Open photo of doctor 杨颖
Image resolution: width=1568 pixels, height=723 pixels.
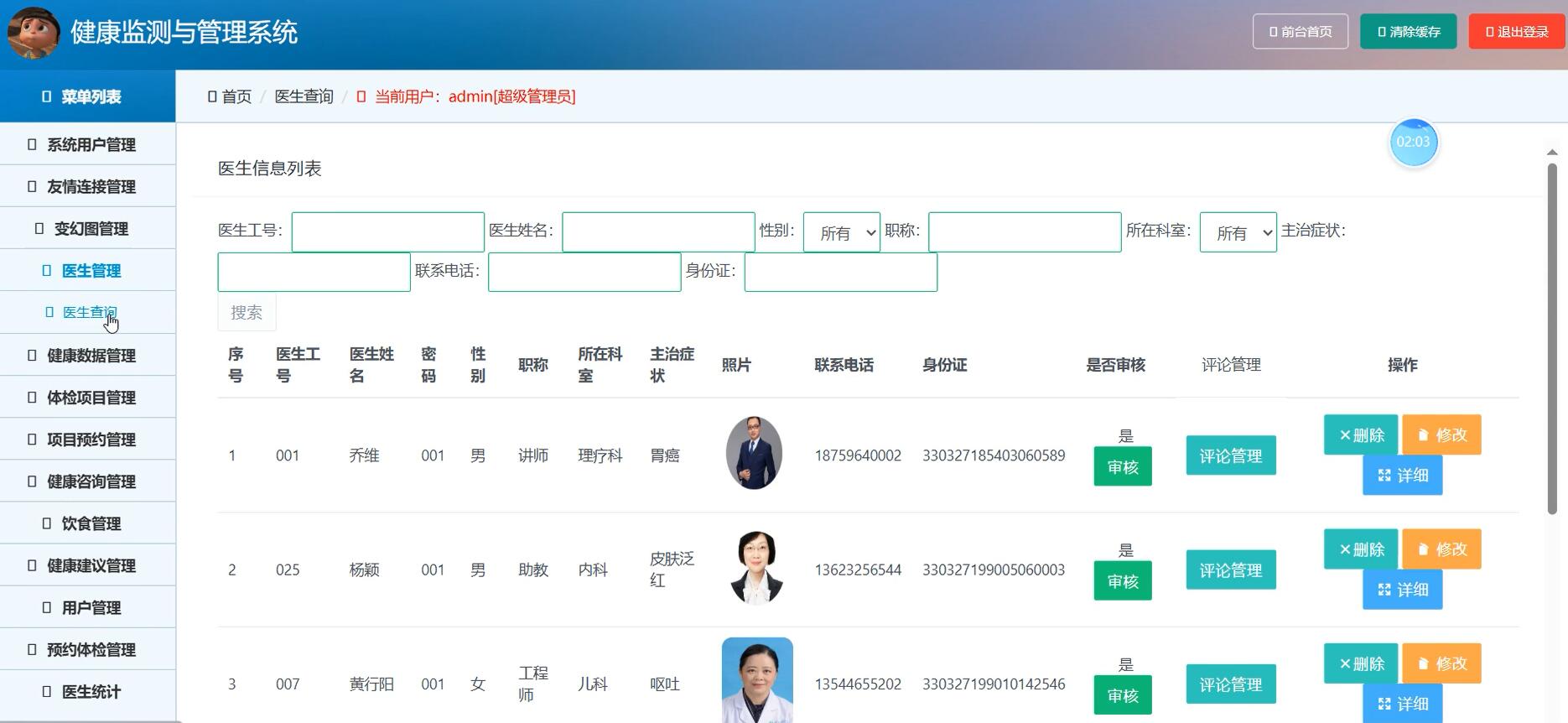tap(756, 568)
